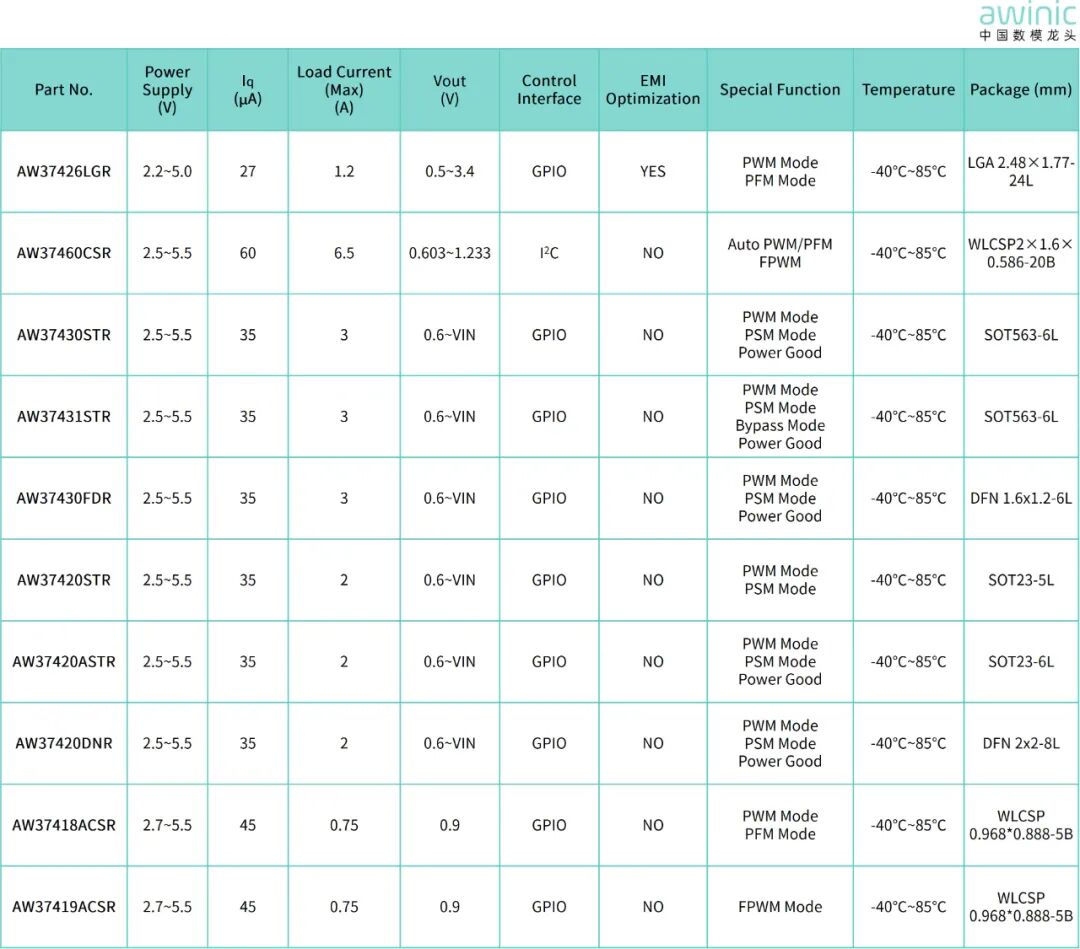Click the DFN 1.6x1.2-6L package cell
Image resolution: width=1080 pixels, height=949 pixels.
pos(1021,498)
